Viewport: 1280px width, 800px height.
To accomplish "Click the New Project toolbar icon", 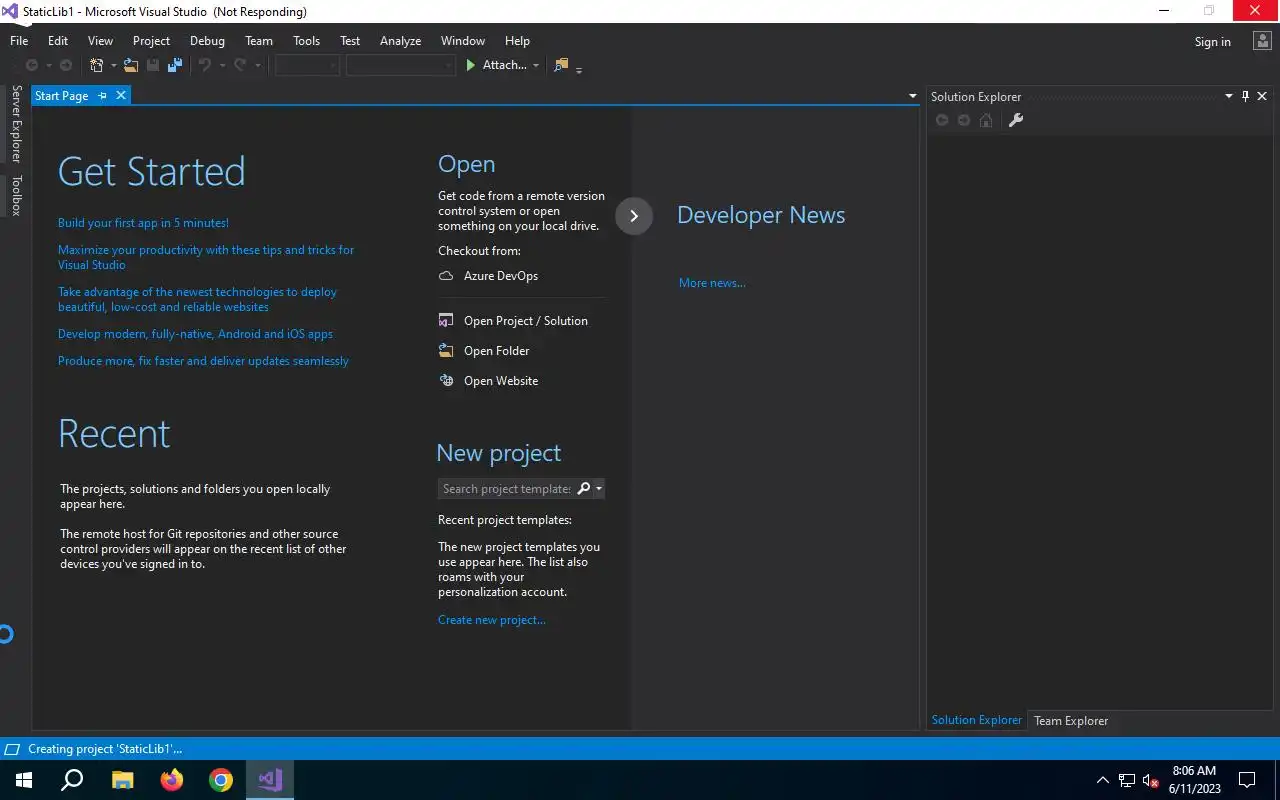I will [97, 65].
